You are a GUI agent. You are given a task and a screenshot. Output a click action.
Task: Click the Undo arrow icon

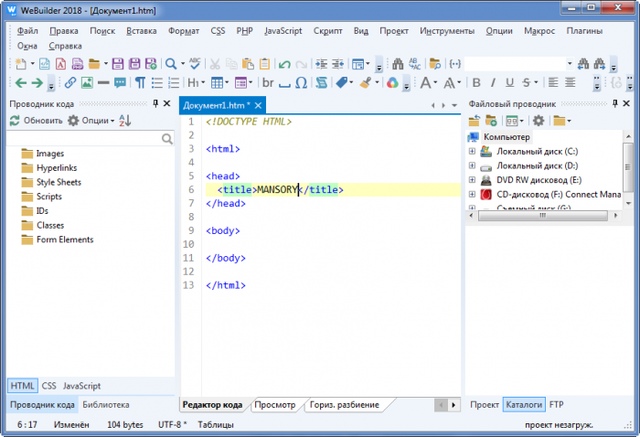pos(285,63)
